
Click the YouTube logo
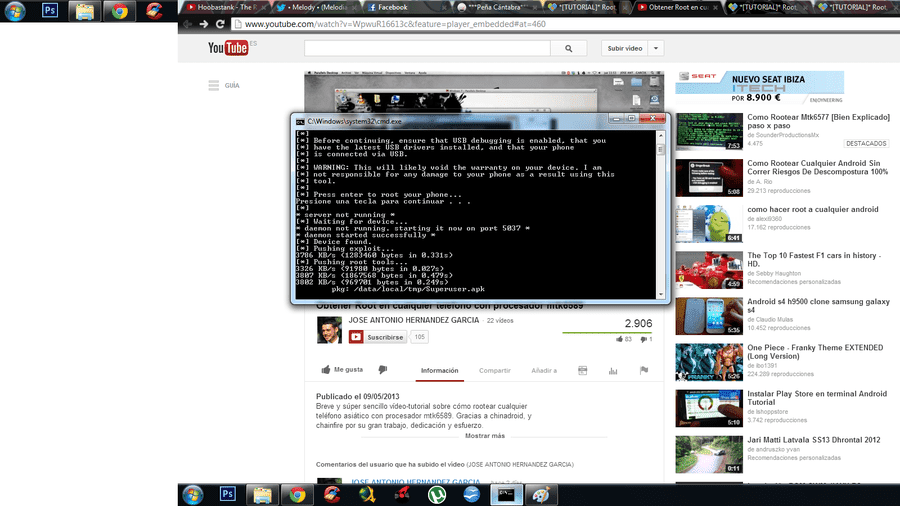[x=228, y=48]
